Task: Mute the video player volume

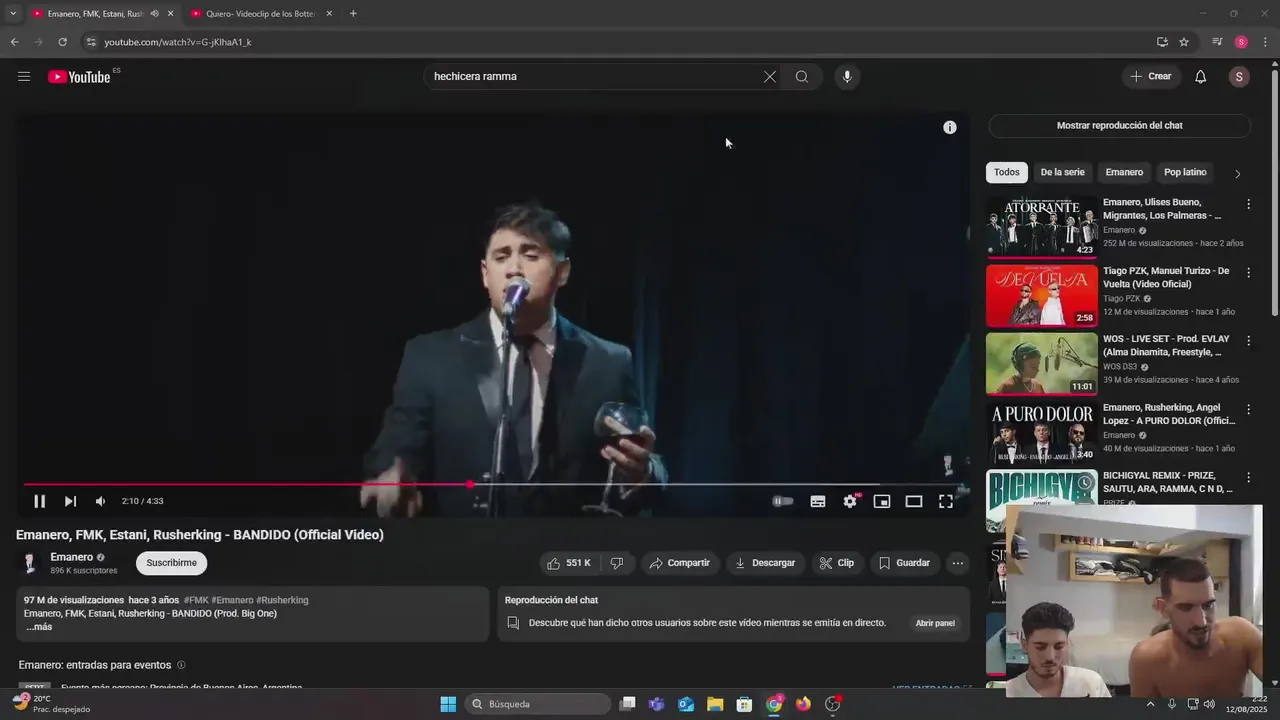Action: coord(100,501)
